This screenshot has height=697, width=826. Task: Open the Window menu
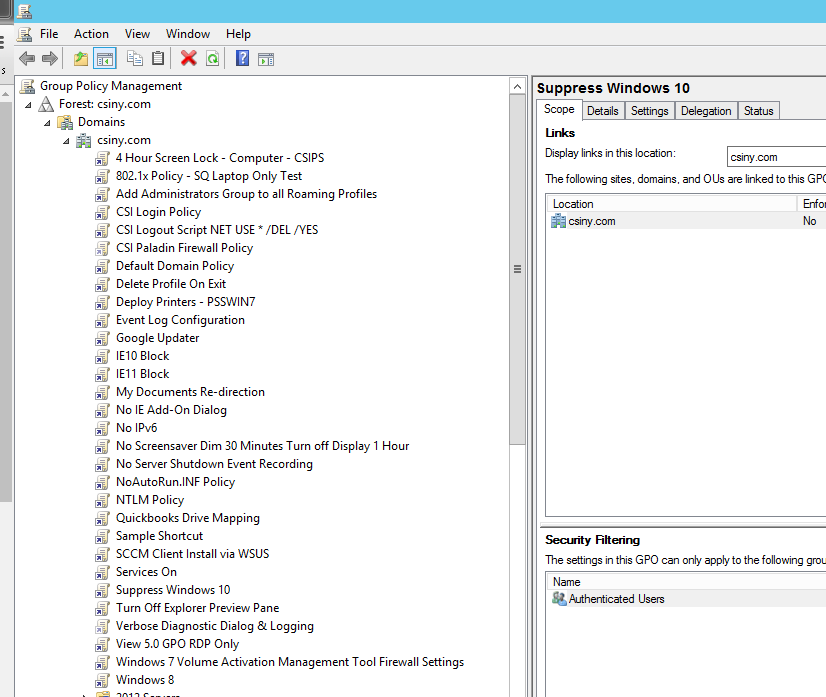tap(188, 34)
